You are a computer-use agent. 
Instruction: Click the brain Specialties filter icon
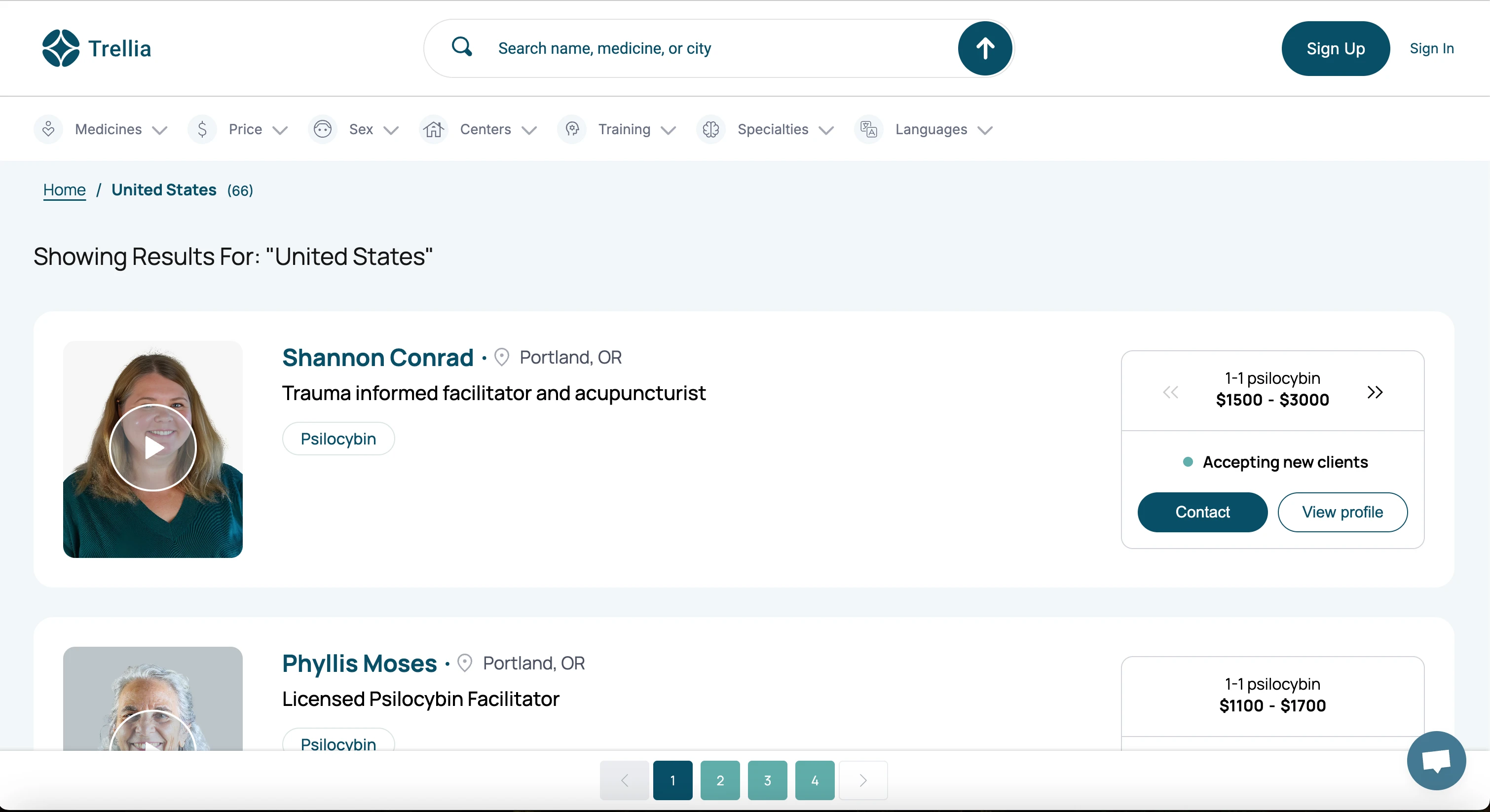coord(711,129)
